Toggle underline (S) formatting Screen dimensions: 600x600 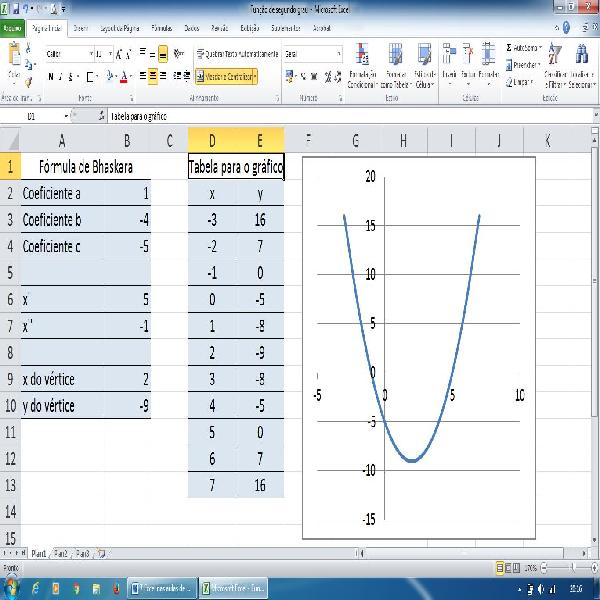tap(70, 77)
